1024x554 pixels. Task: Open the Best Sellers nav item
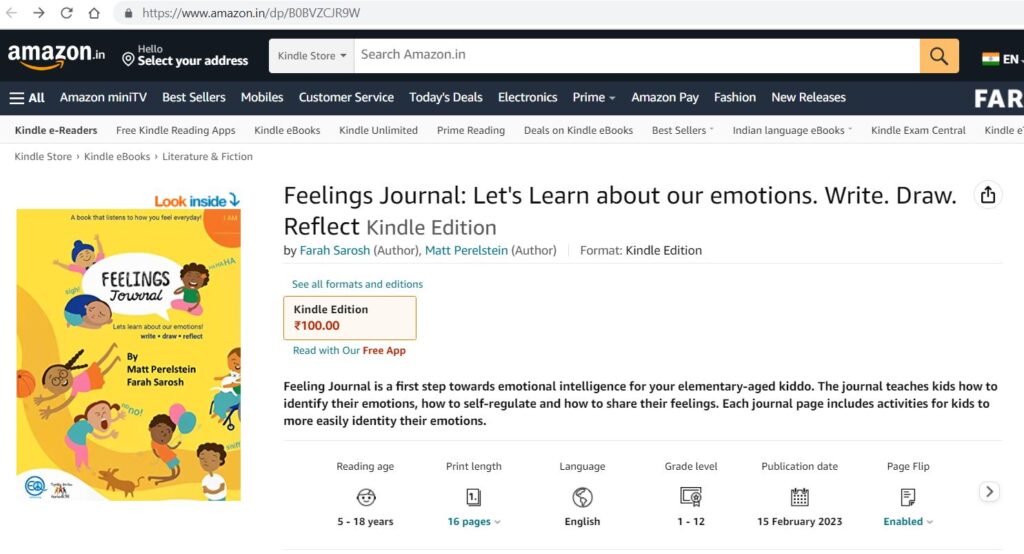pyautogui.click(x=194, y=97)
